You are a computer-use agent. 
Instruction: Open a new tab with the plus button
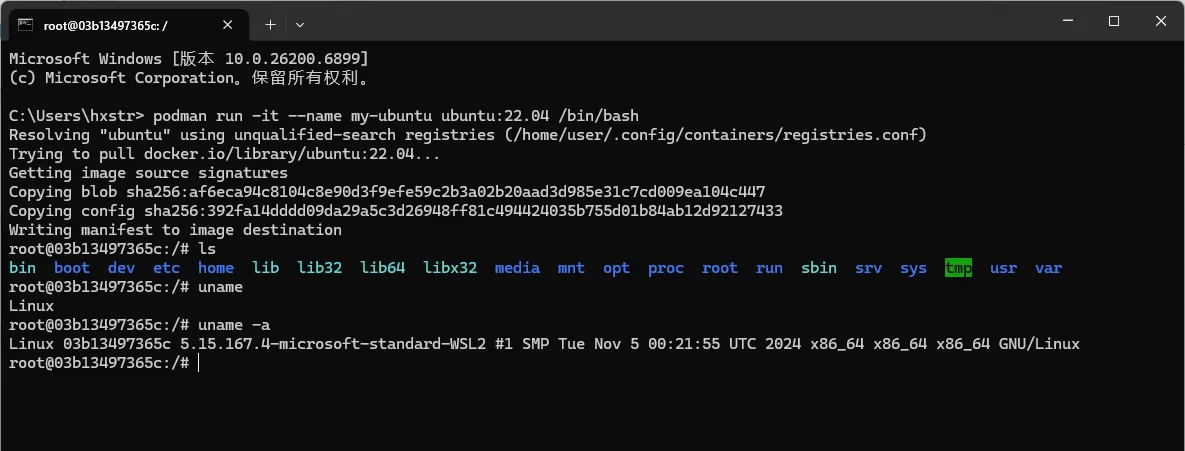270,23
